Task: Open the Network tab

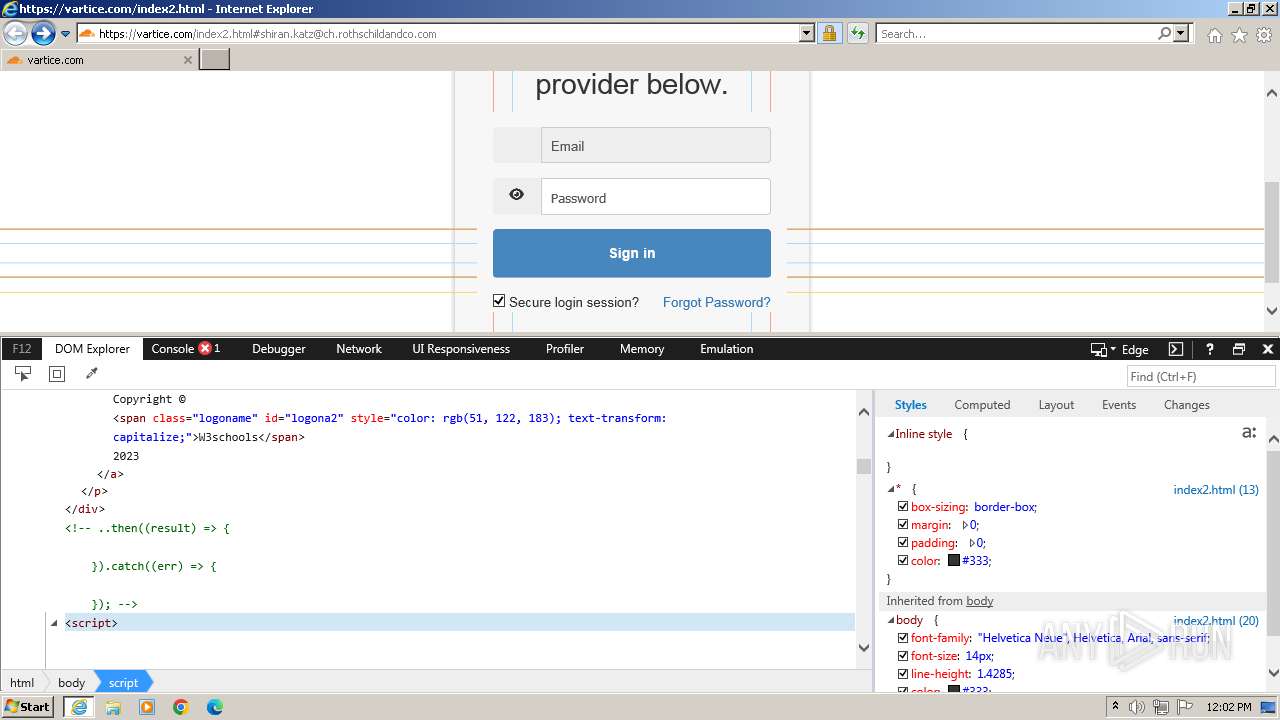Action: pyautogui.click(x=359, y=349)
